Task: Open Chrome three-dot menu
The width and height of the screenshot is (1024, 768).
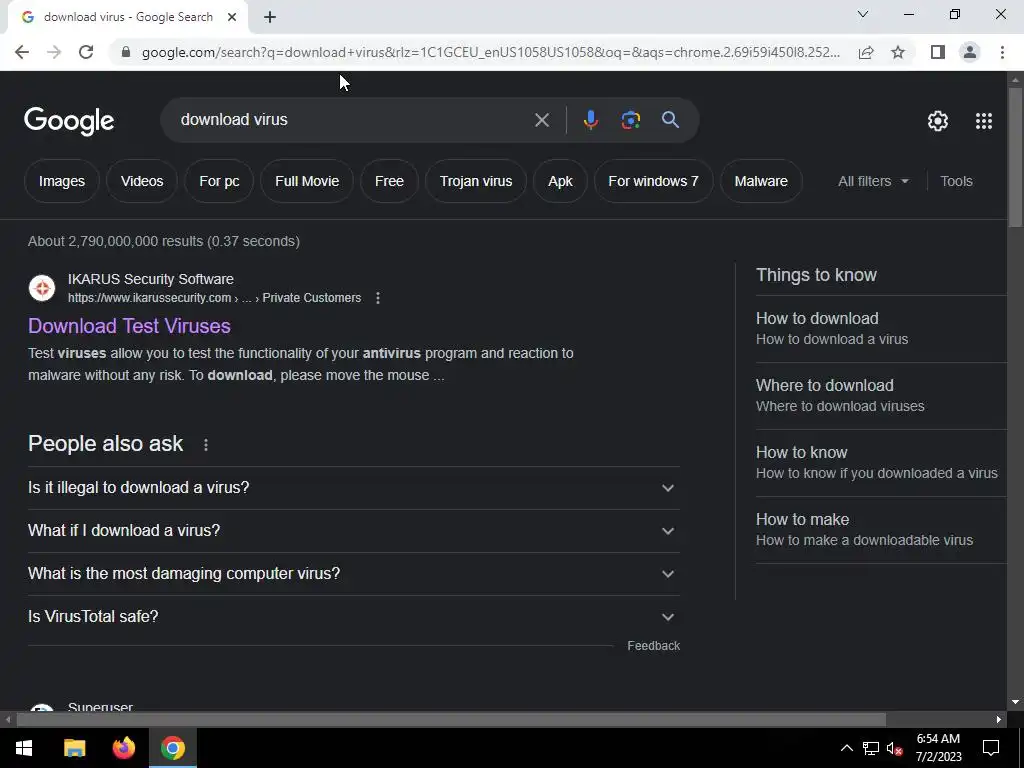Action: click(1002, 52)
